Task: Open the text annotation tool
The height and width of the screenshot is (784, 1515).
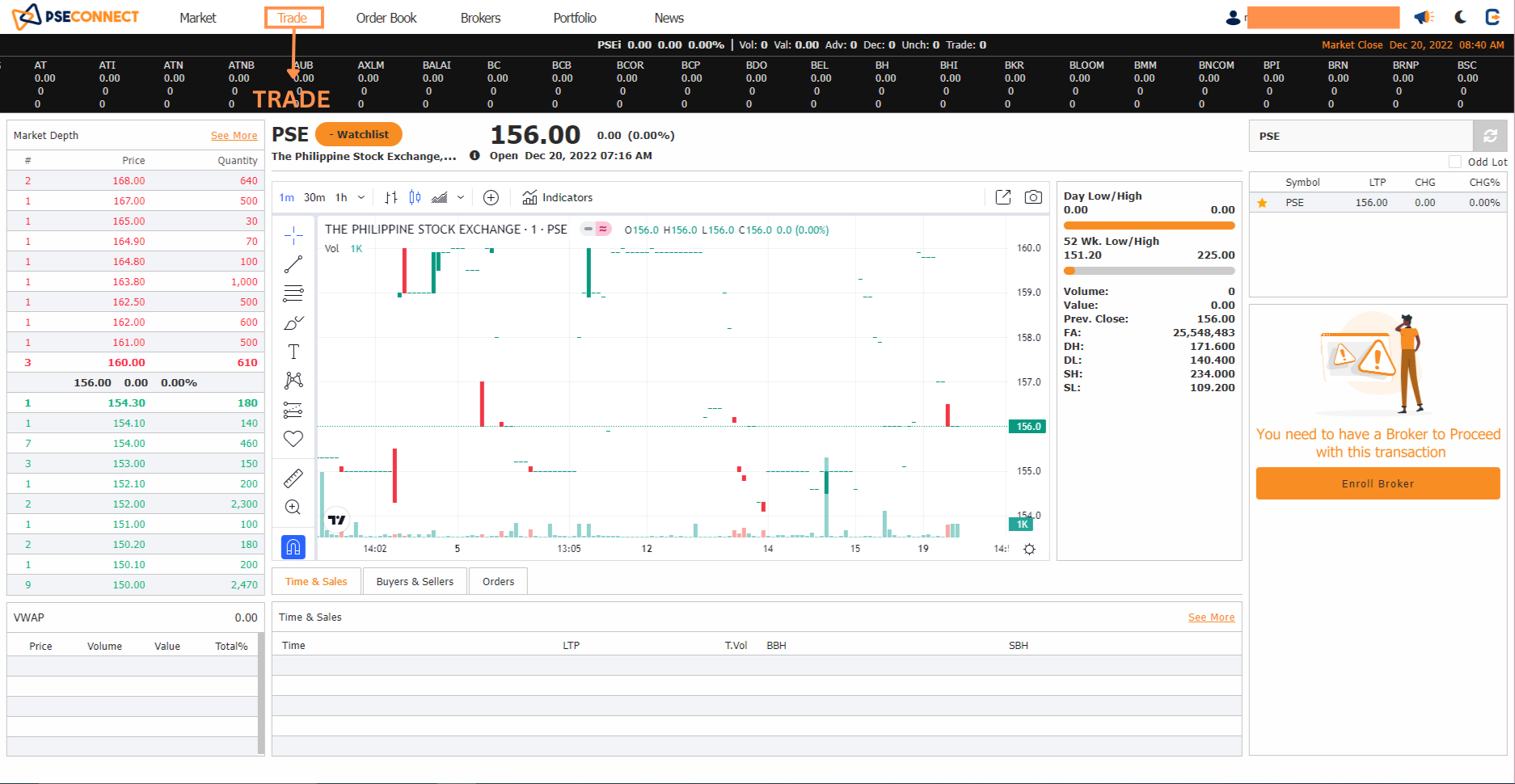Action: tap(293, 351)
